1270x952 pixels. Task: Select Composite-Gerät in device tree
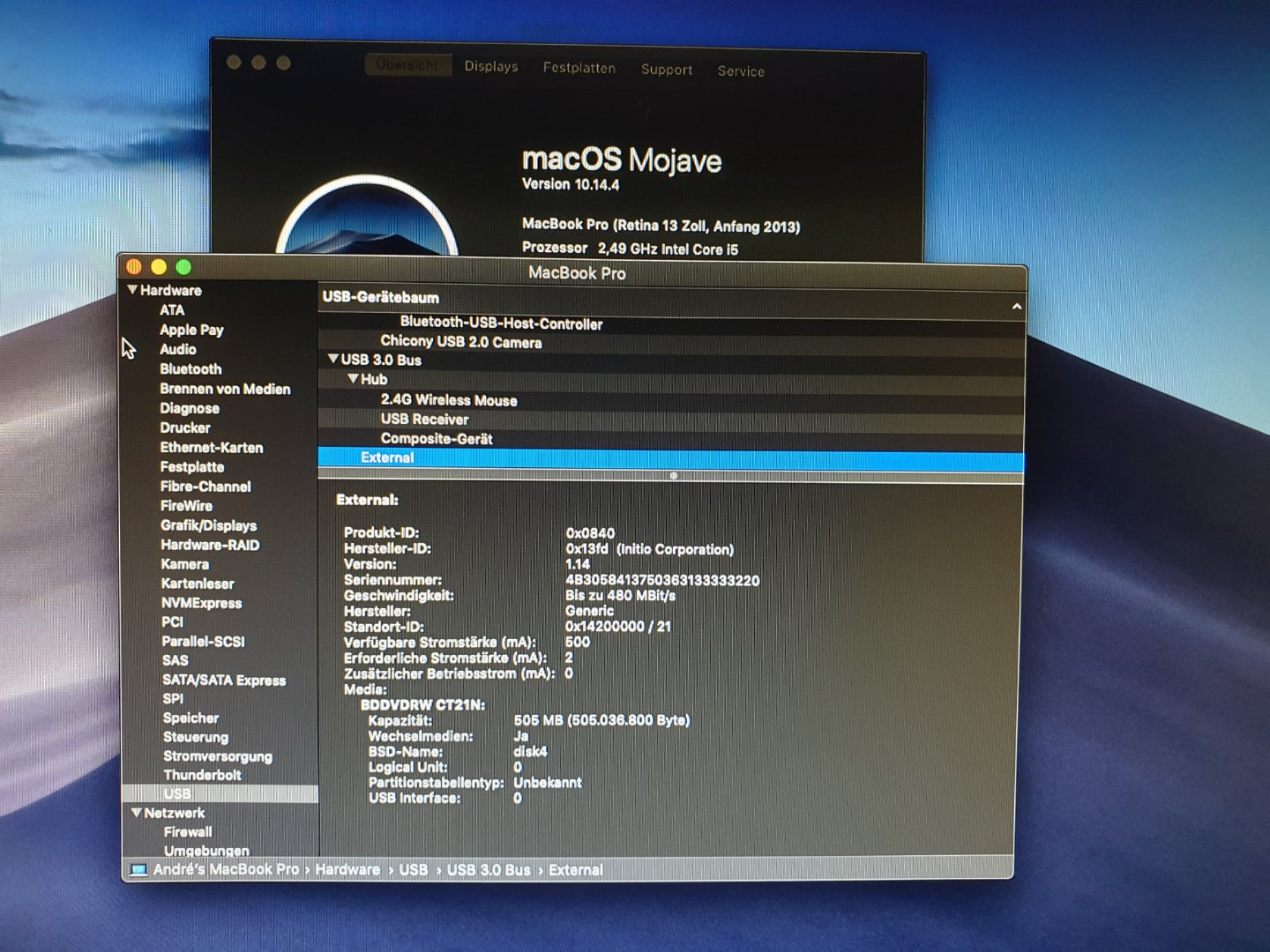point(437,439)
